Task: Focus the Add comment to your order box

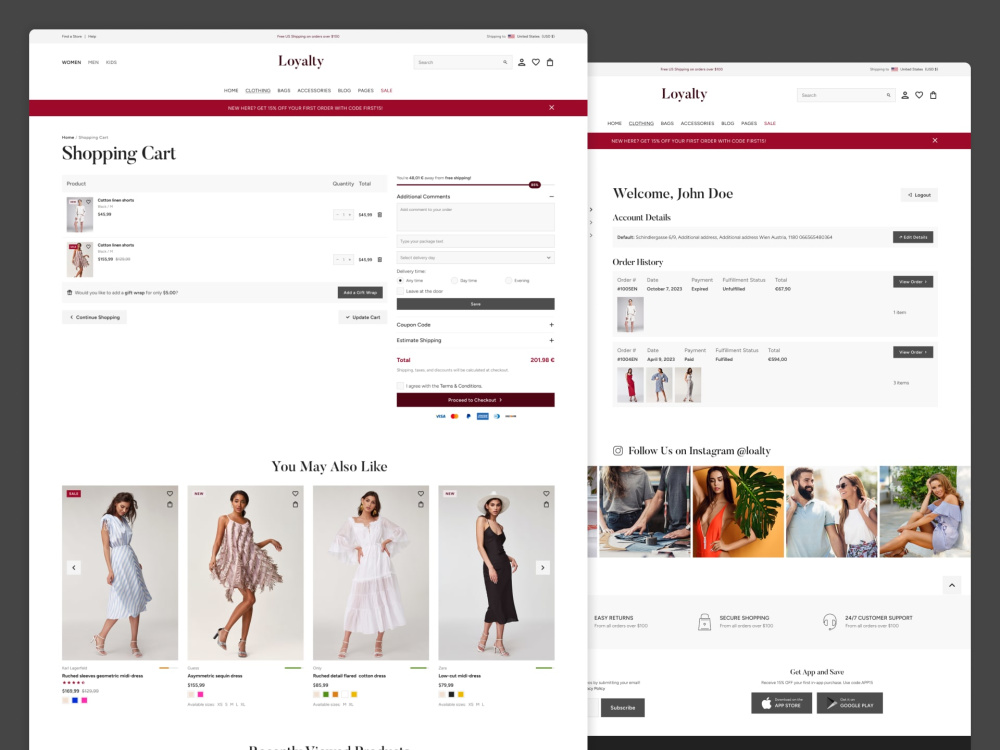Action: [x=475, y=217]
